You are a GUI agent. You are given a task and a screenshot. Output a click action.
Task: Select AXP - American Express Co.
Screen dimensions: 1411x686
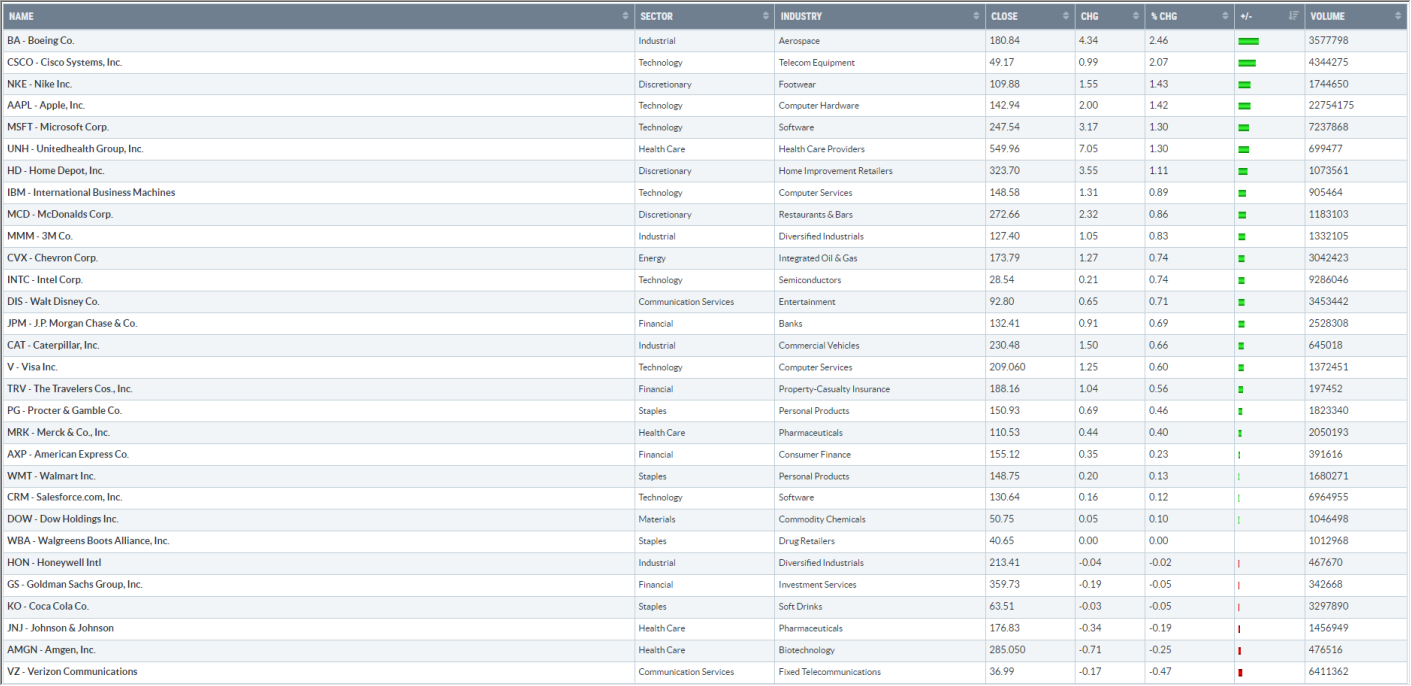(x=68, y=454)
